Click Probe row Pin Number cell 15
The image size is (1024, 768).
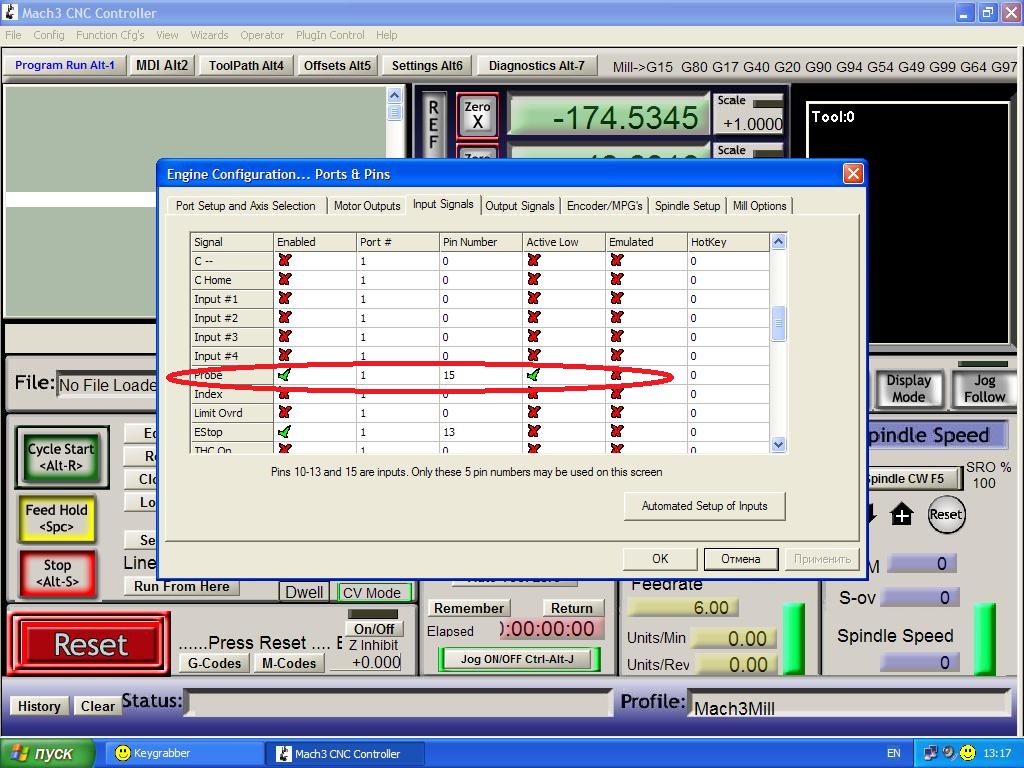pos(481,375)
